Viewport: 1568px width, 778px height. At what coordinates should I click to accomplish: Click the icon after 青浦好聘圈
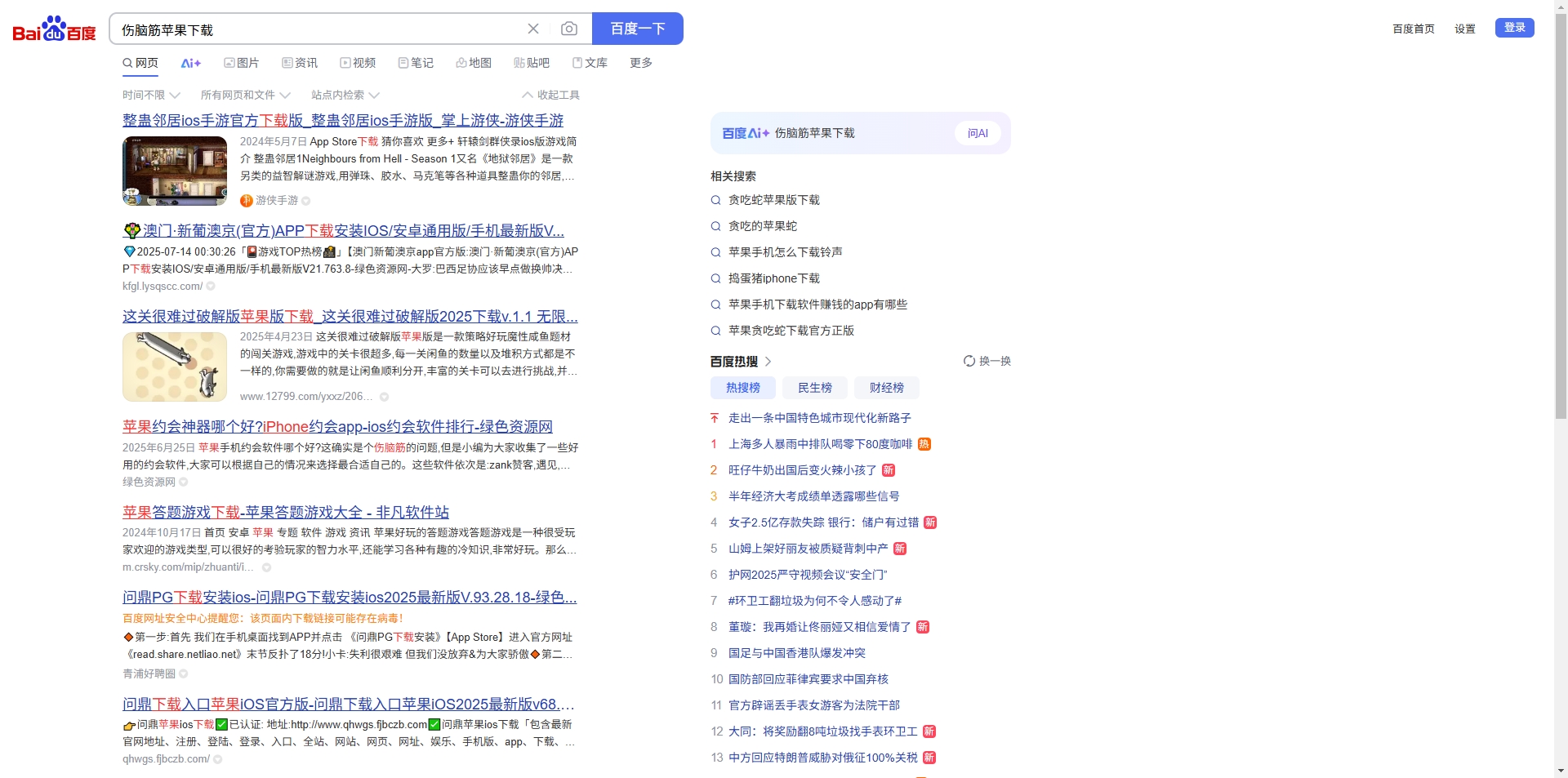coord(184,674)
